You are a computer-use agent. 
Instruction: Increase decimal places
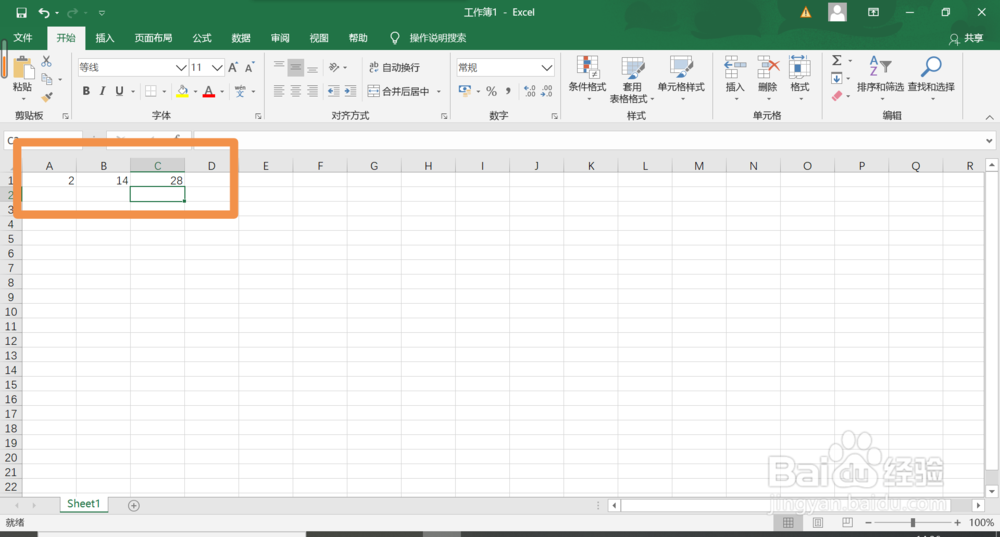(529, 91)
